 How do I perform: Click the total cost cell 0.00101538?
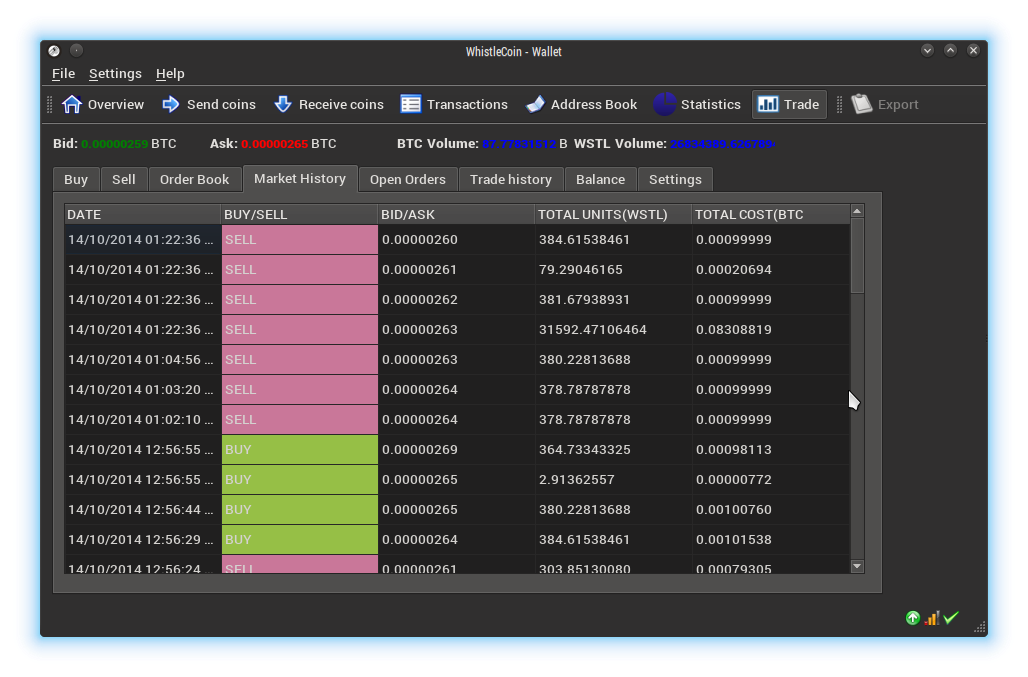pyautogui.click(x=770, y=540)
